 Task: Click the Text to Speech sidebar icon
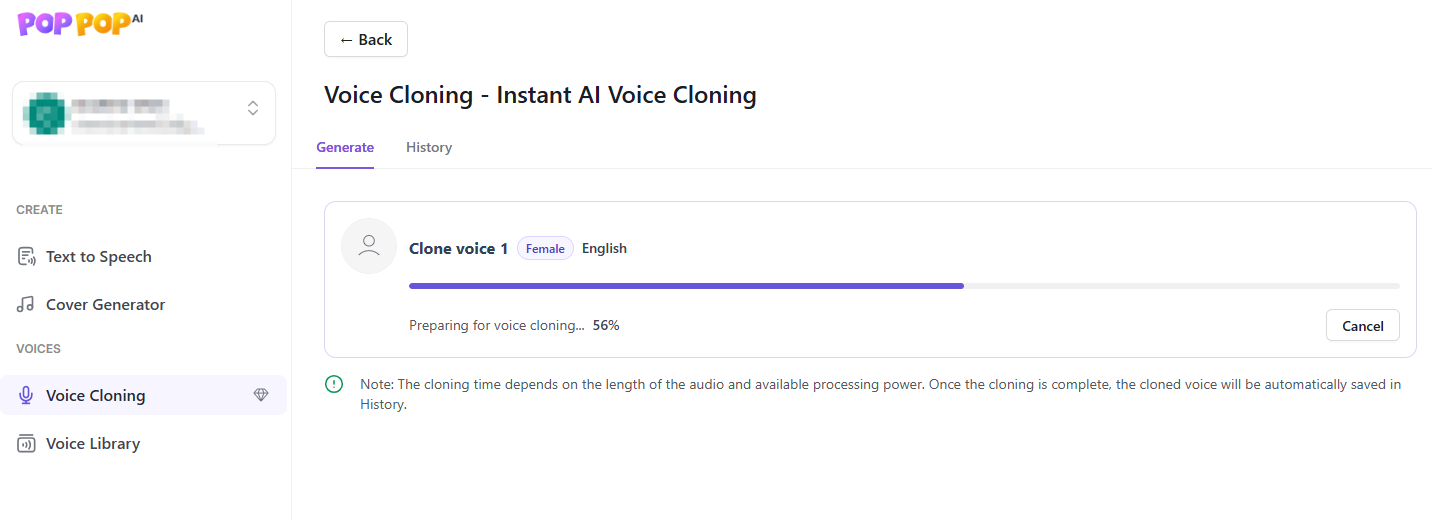pyautogui.click(x=26, y=257)
